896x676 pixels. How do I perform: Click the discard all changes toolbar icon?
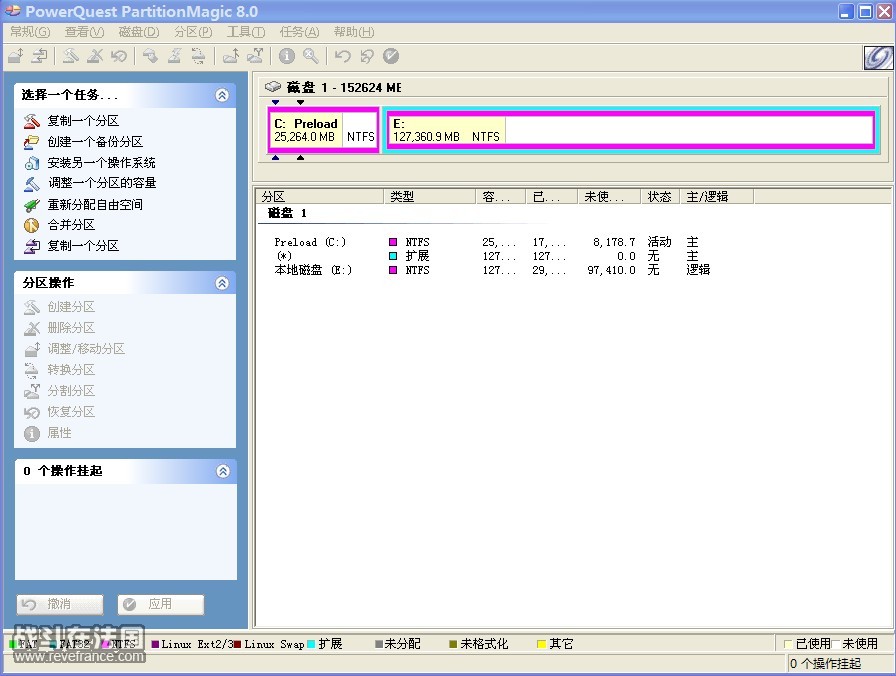pos(367,56)
